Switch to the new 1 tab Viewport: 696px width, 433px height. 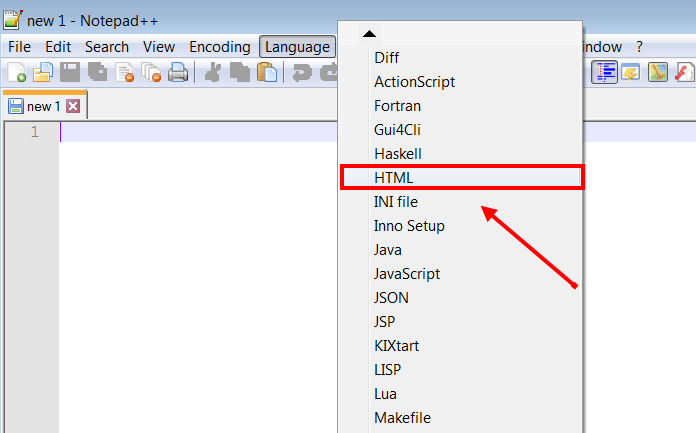coord(44,106)
